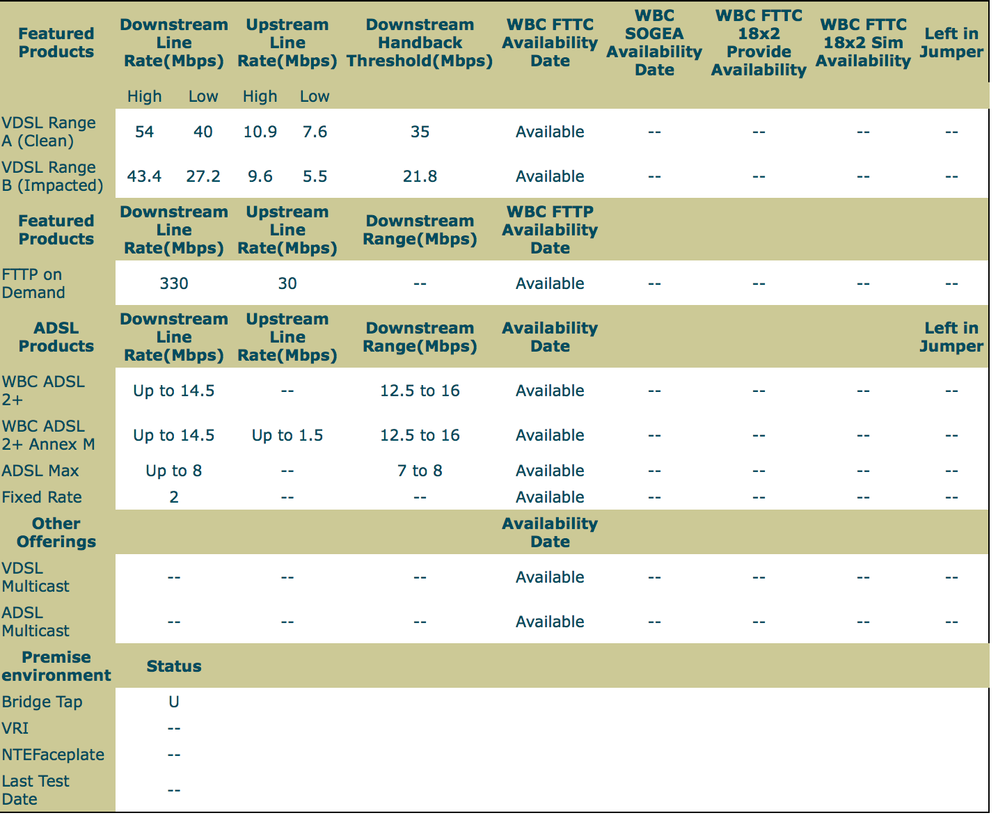Image resolution: width=998 pixels, height=816 pixels.
Task: Click 'Available' in VDSL Range B row
Action: [550, 176]
